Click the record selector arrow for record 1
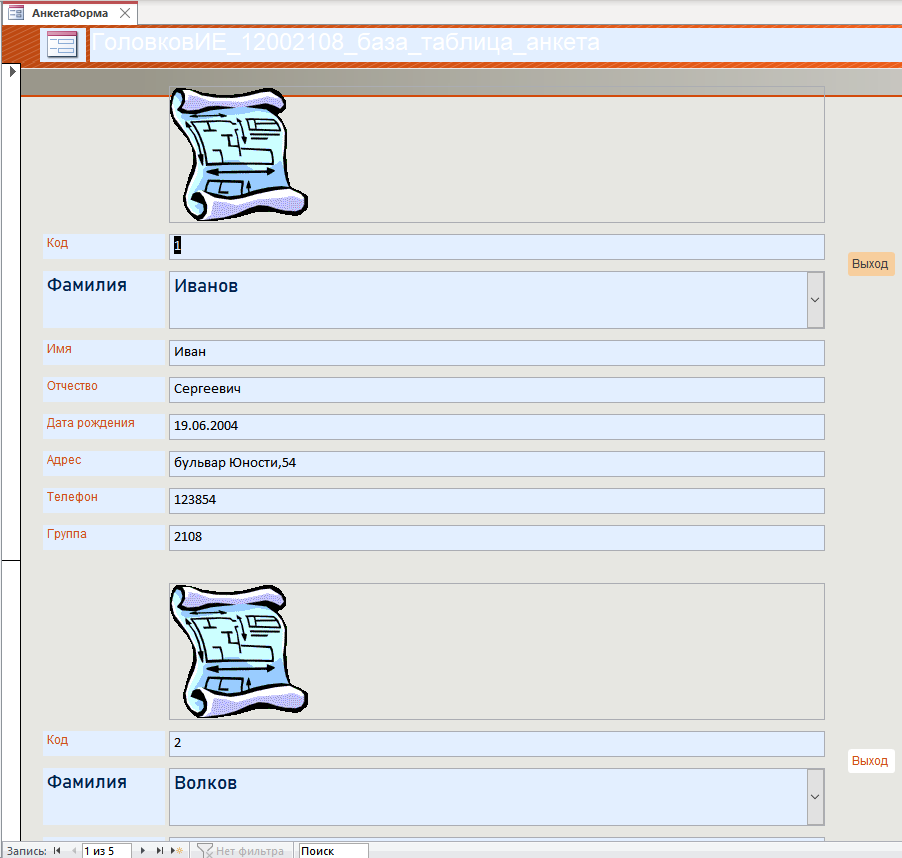The width and height of the screenshot is (902, 858). tap(12, 72)
